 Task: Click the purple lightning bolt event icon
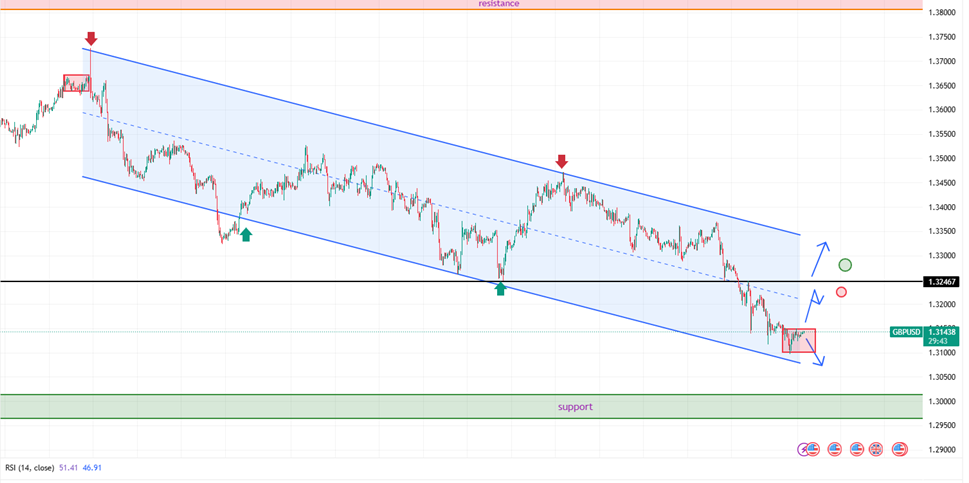803,449
